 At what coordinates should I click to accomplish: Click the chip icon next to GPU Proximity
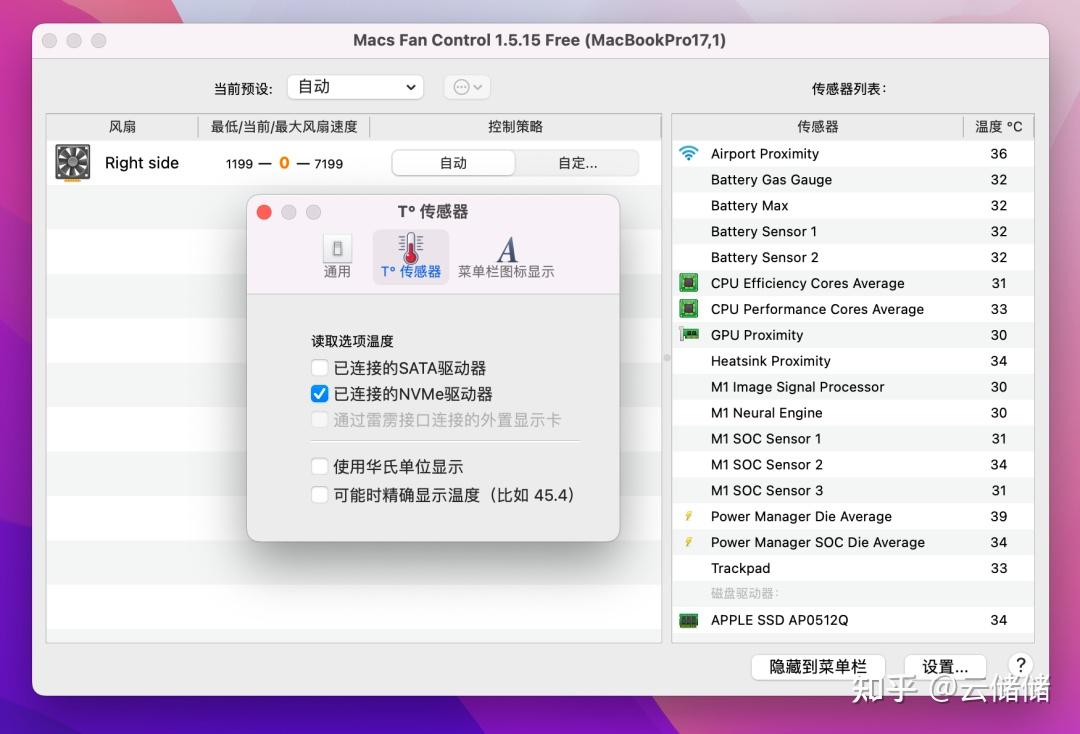pyautogui.click(x=689, y=335)
